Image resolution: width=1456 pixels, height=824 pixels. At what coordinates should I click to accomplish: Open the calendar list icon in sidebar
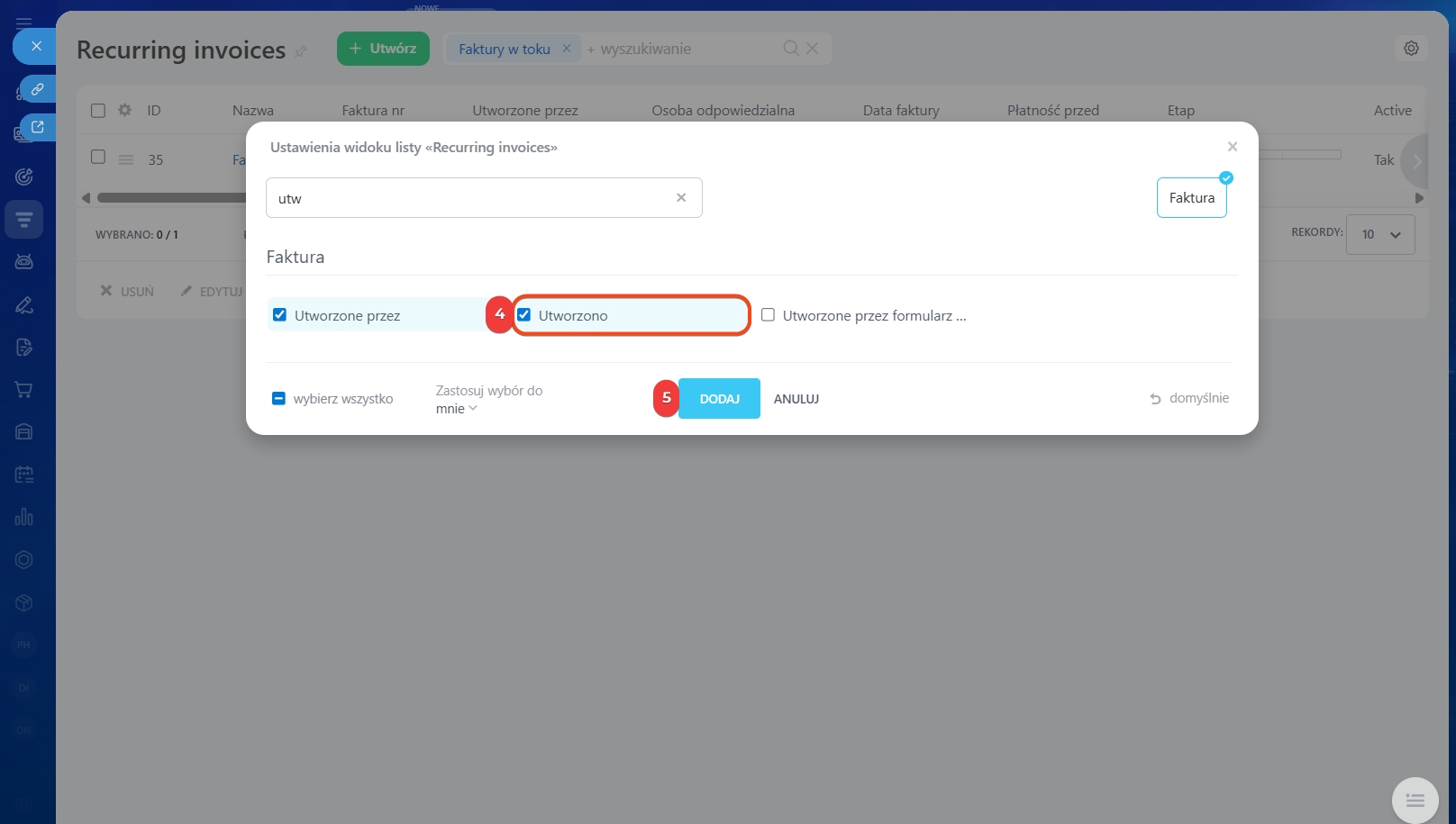pos(24,475)
